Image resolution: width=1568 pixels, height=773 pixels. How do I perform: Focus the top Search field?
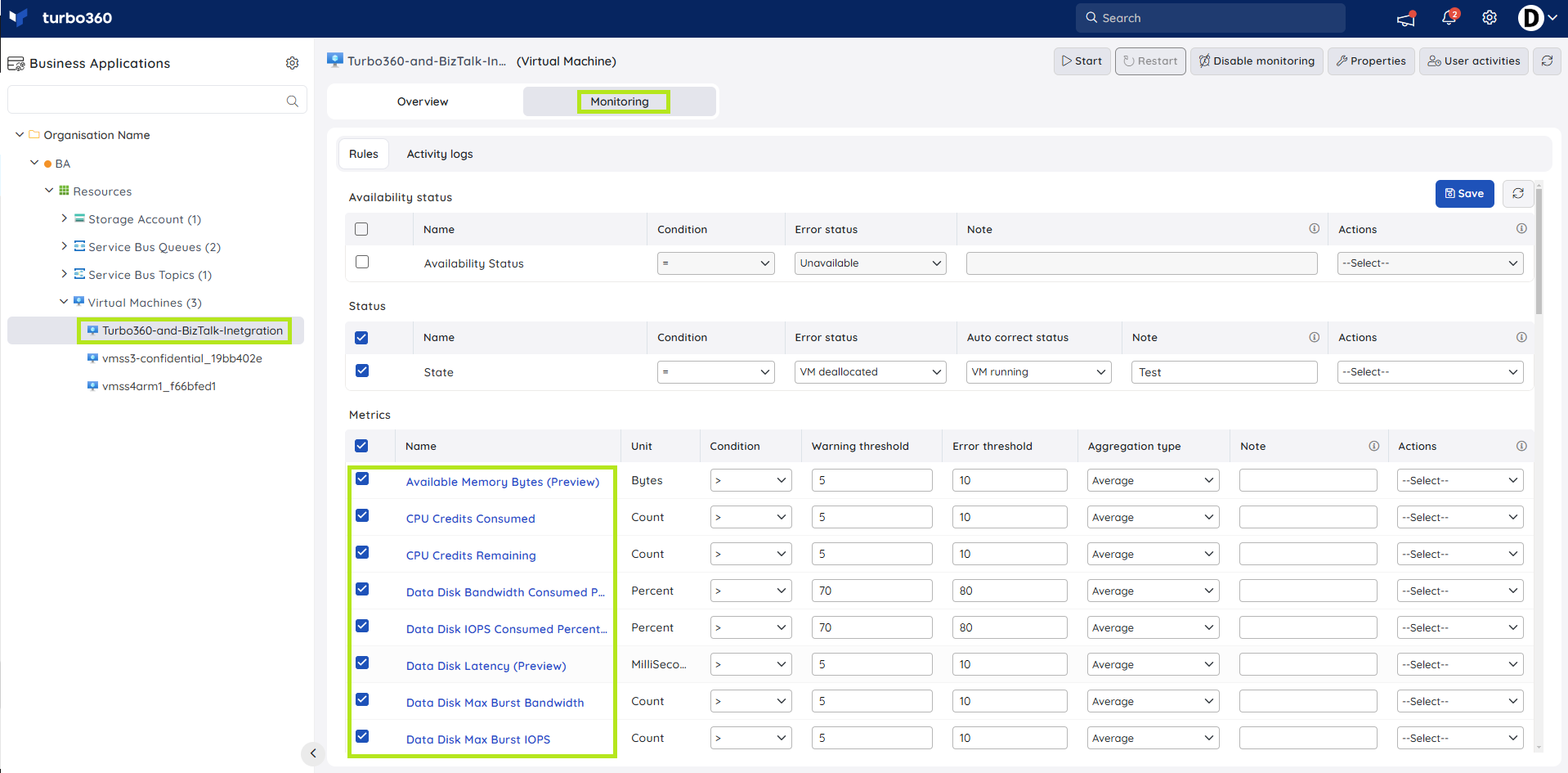click(x=1210, y=18)
